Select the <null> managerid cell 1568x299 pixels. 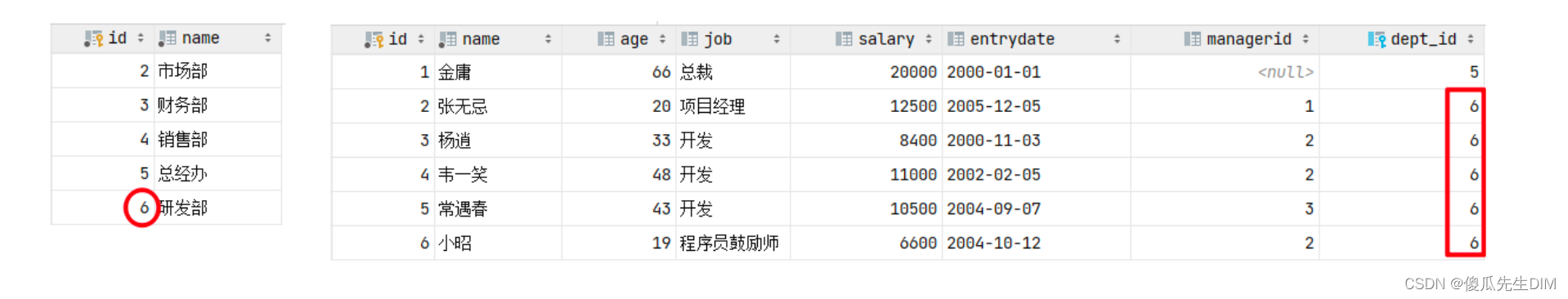1225,72
